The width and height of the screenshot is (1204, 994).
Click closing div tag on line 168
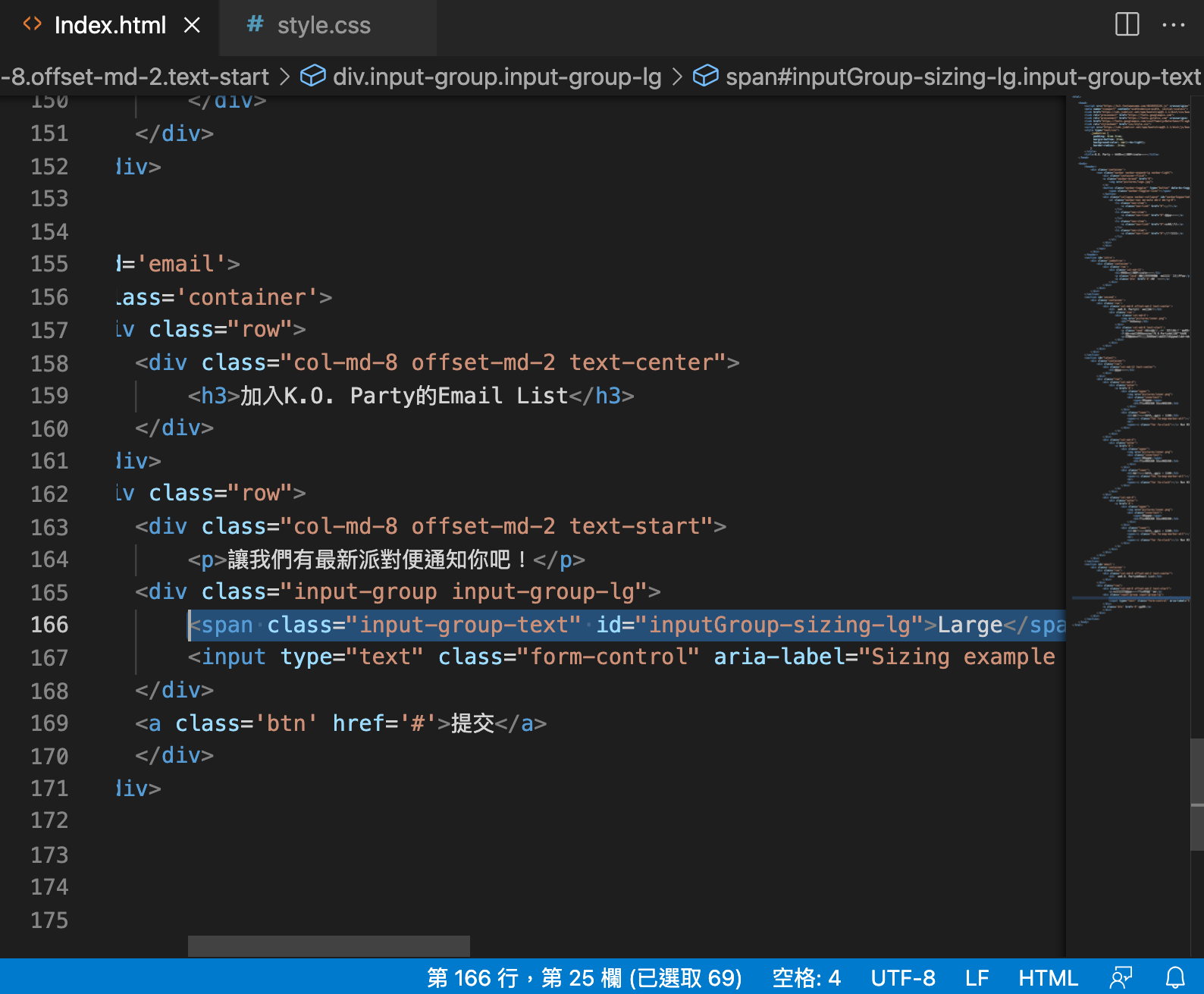(174, 690)
